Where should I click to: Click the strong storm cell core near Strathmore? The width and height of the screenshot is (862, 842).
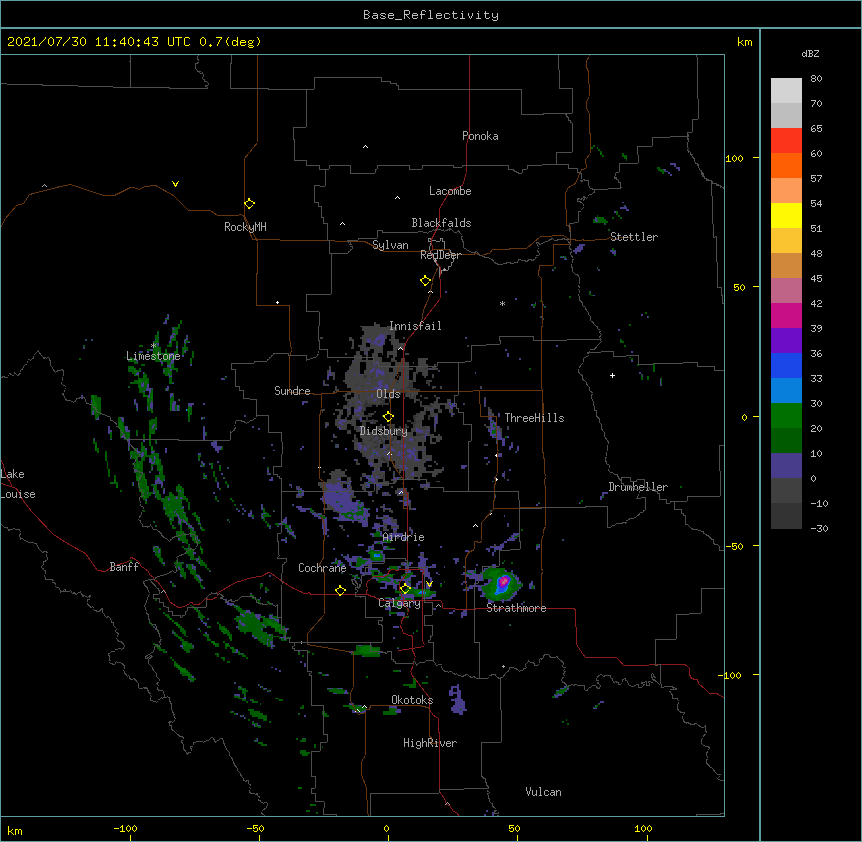(x=503, y=581)
